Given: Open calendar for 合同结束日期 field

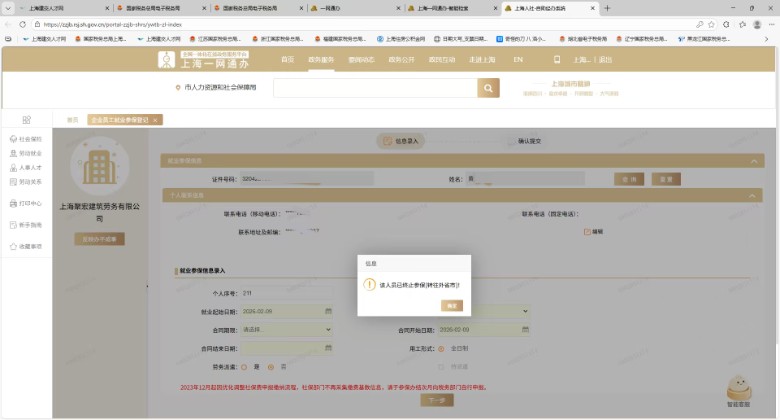Looking at the screenshot, I should [329, 348].
